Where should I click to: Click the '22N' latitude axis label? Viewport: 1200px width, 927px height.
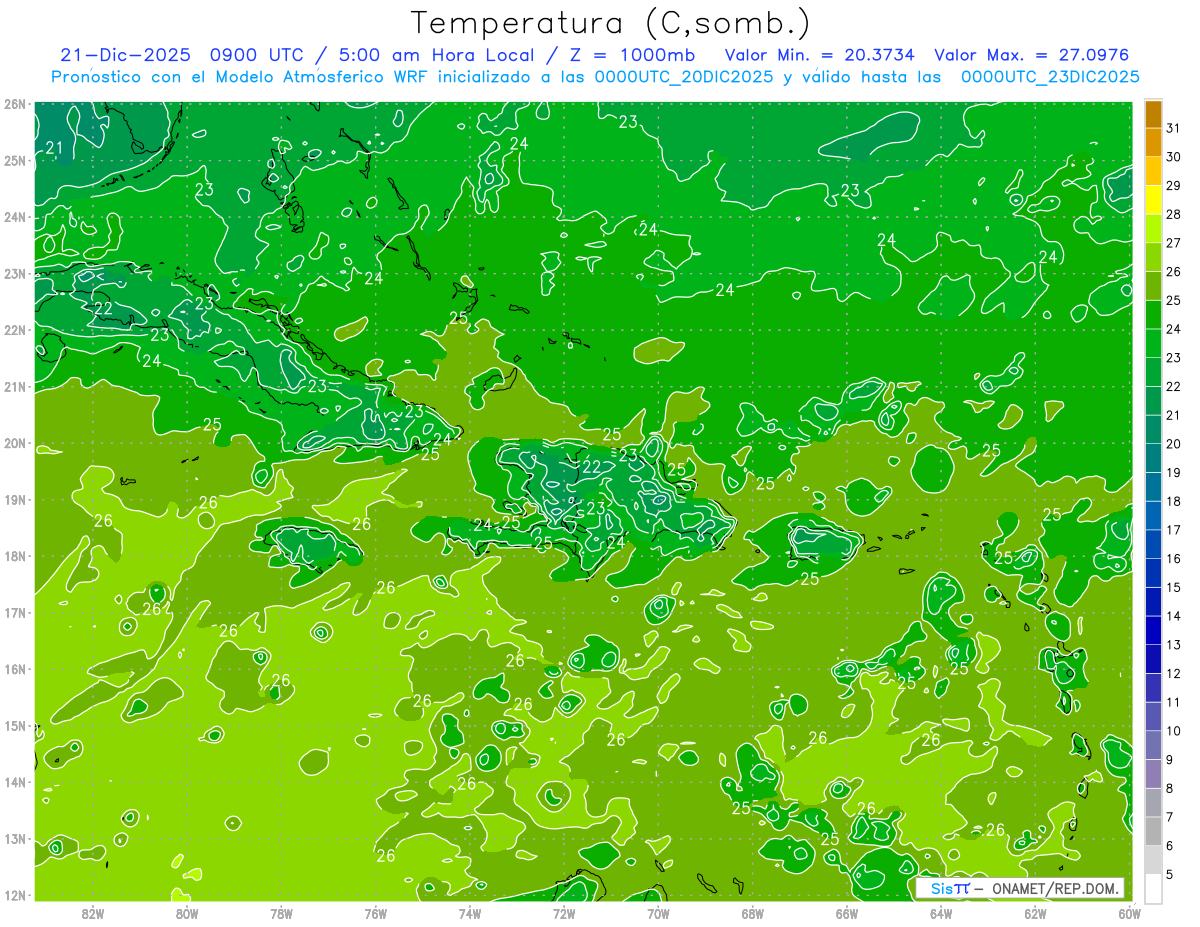pyautogui.click(x=14, y=330)
